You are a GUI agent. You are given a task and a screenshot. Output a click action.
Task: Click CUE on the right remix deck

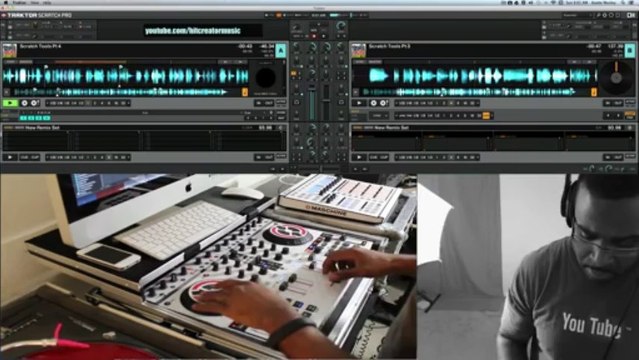373,157
